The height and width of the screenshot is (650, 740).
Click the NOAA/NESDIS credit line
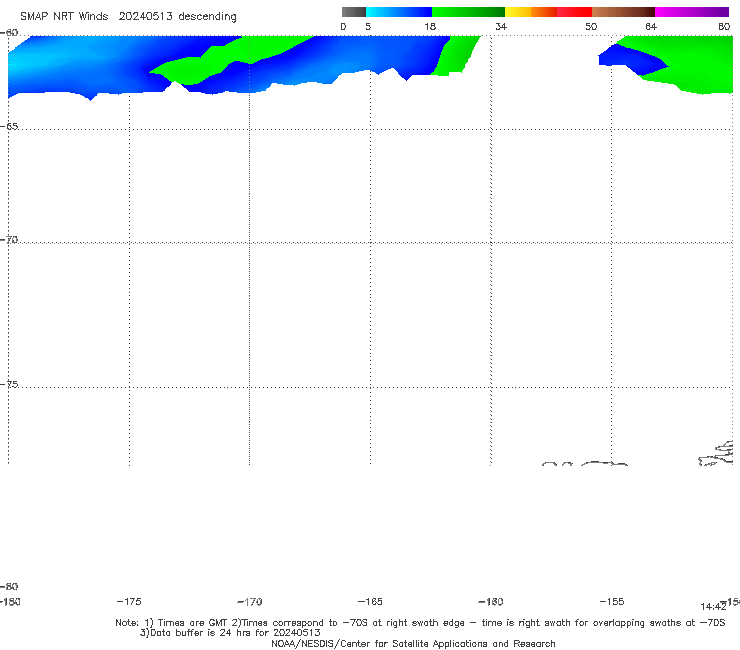tap(413, 643)
